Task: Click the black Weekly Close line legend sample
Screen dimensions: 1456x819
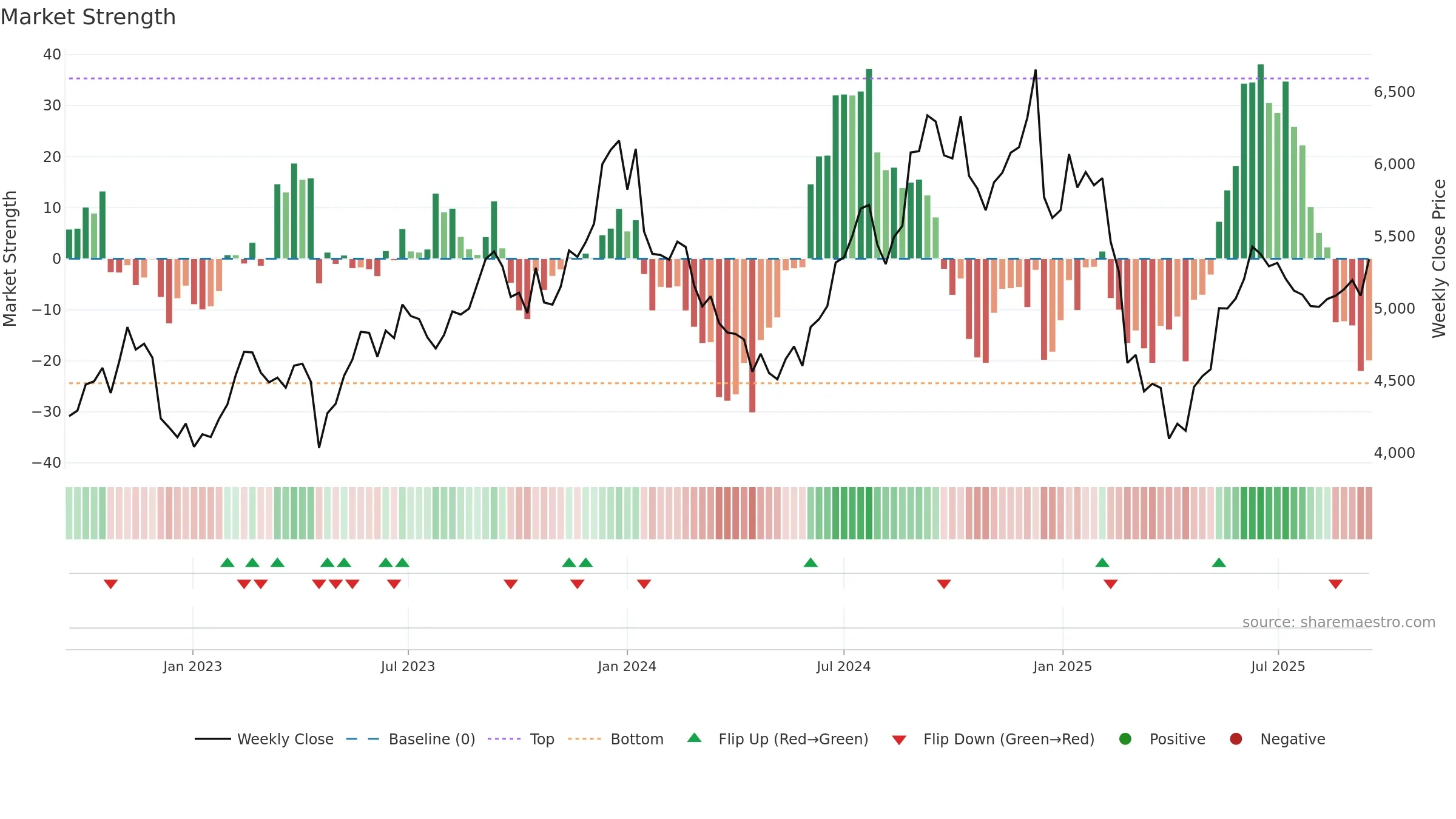Action: [x=213, y=739]
